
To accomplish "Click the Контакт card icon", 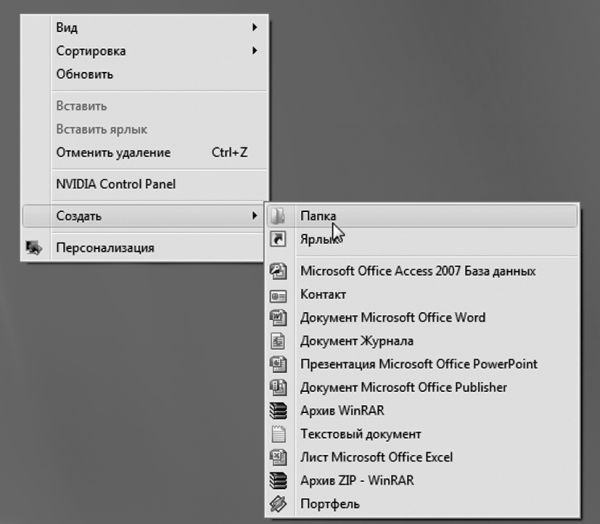I will coord(279,295).
